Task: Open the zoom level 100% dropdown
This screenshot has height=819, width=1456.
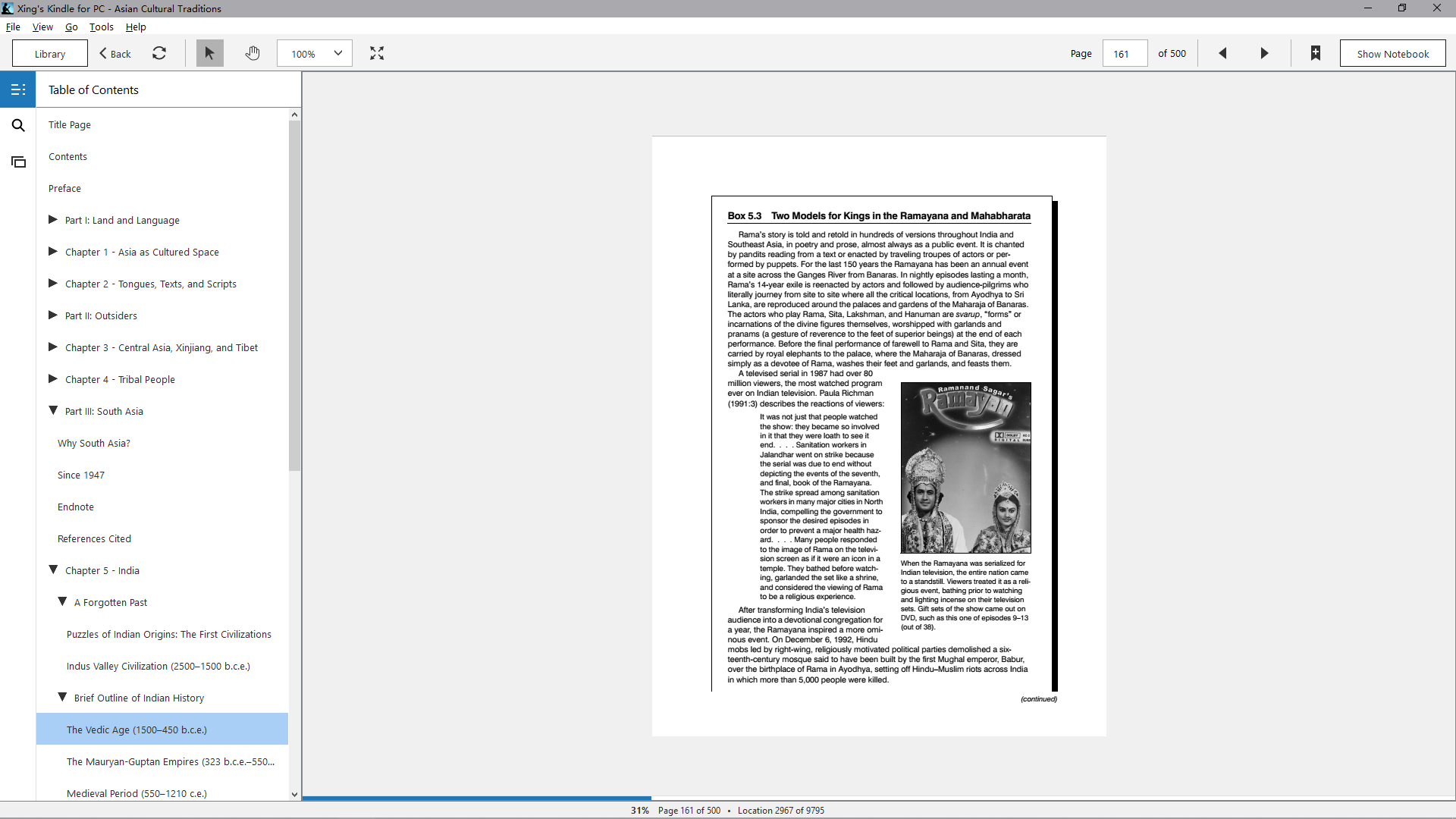Action: [315, 53]
